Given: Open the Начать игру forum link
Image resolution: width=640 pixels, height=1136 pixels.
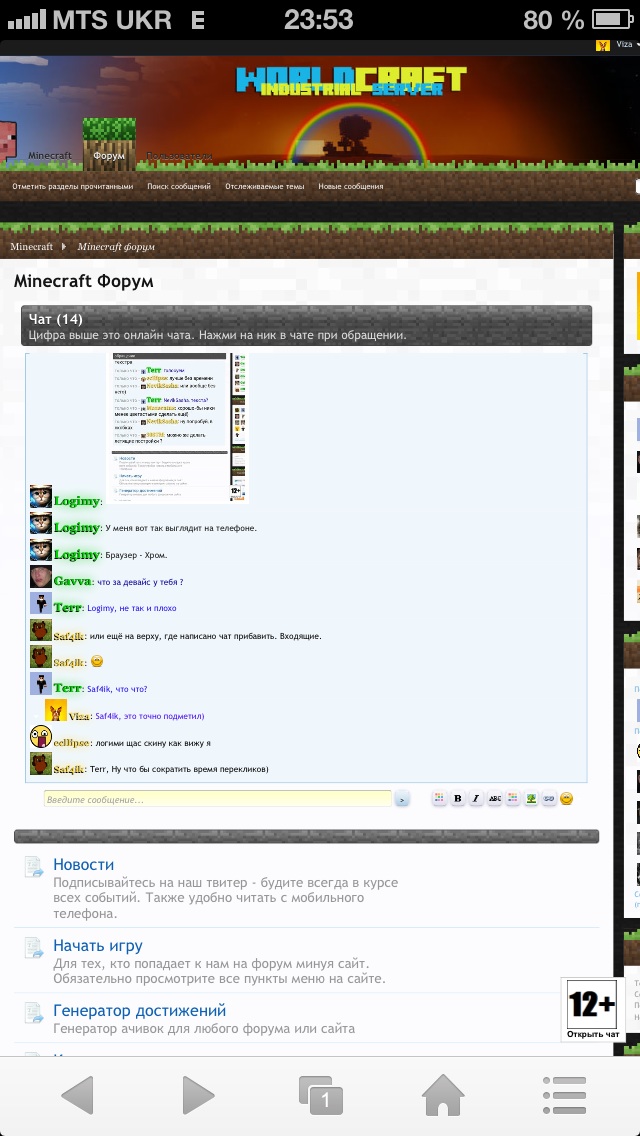Looking at the screenshot, I should coord(98,945).
